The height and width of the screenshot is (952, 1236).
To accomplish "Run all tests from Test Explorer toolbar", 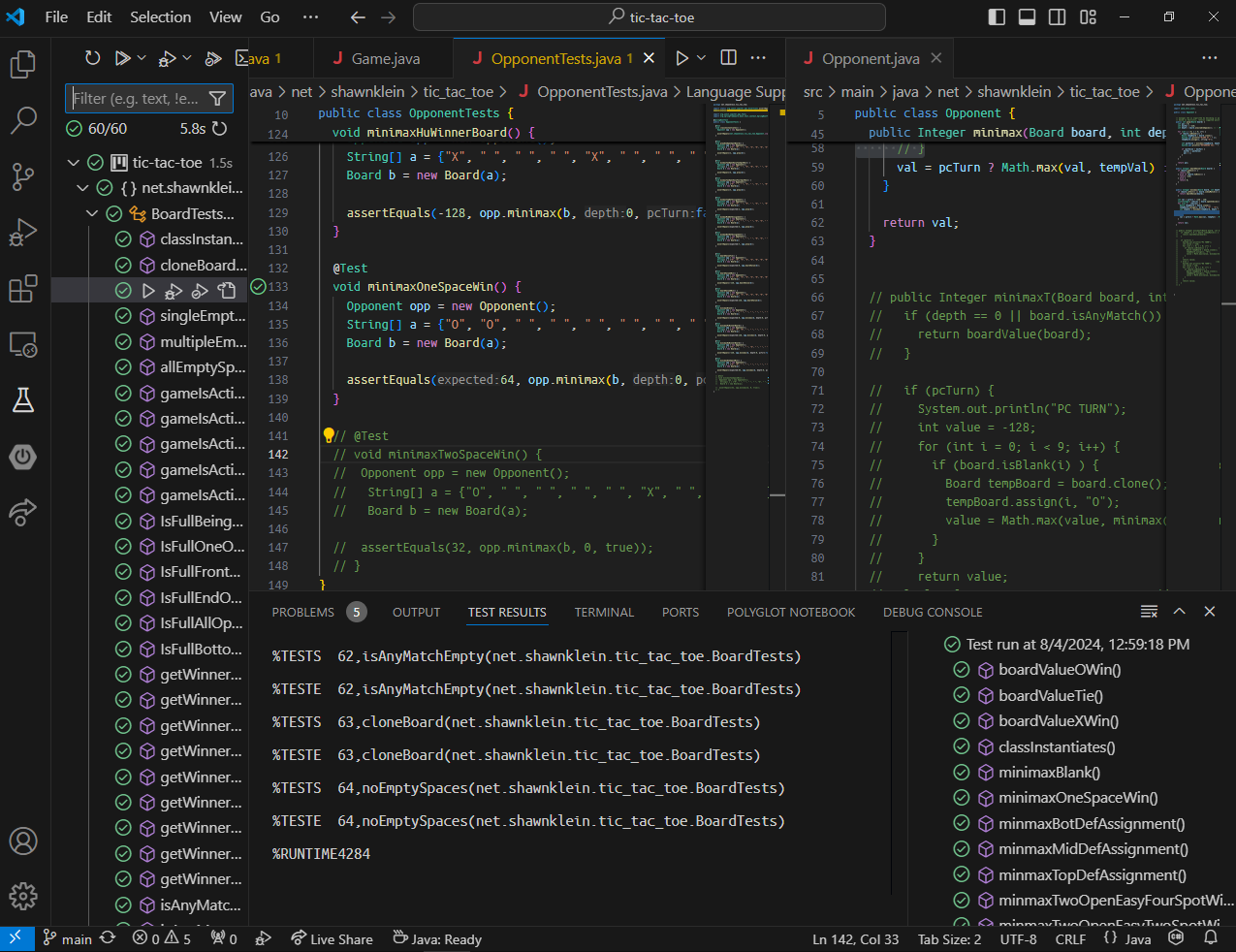I will tap(123, 58).
